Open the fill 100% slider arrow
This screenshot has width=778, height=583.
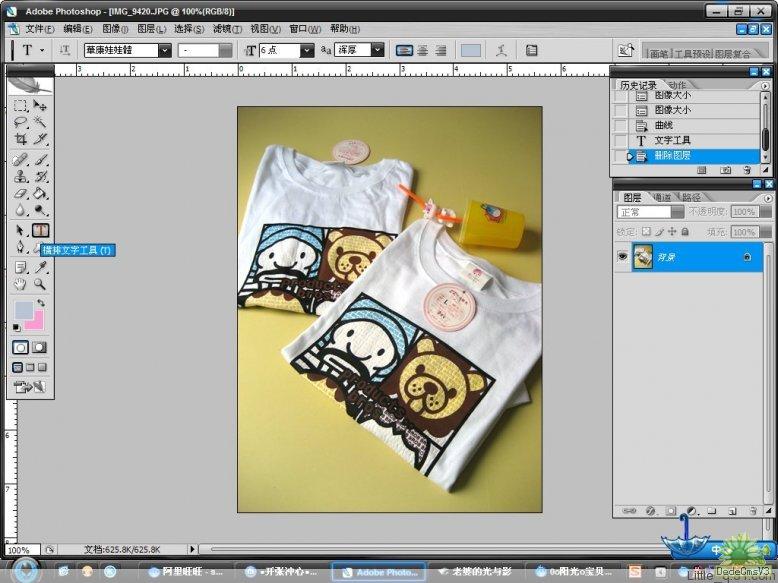point(766,232)
